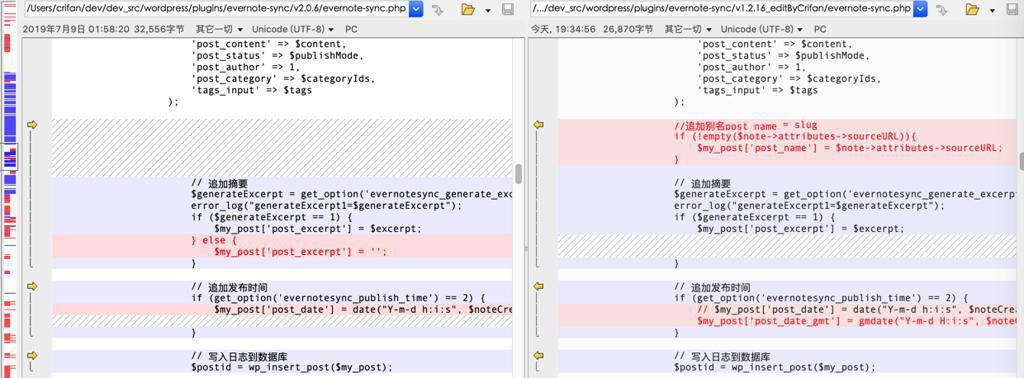
Task: Expand the right pane open-folder arrow menu
Action: coord(993,11)
